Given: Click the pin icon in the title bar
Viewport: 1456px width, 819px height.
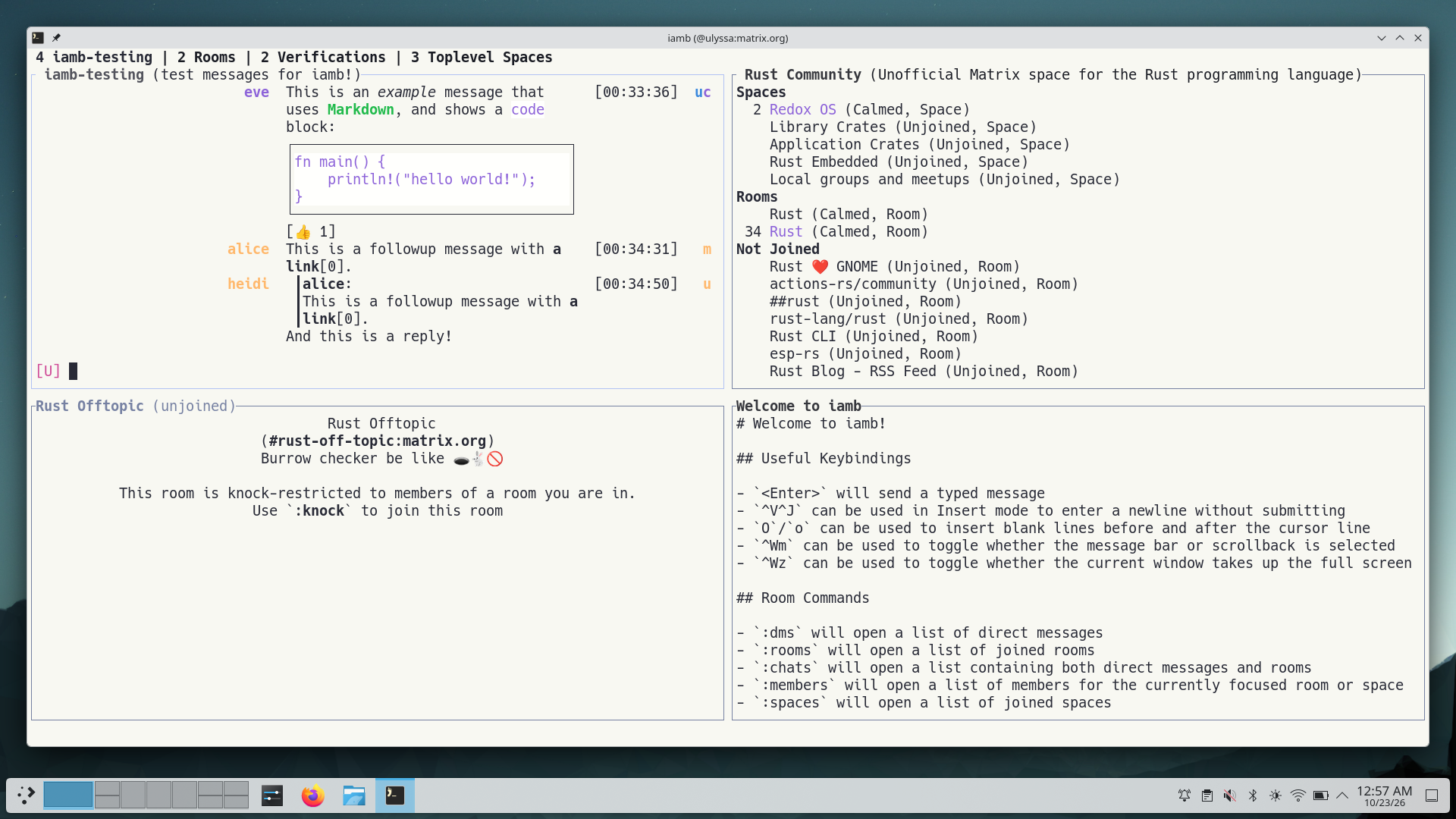Looking at the screenshot, I should point(56,38).
